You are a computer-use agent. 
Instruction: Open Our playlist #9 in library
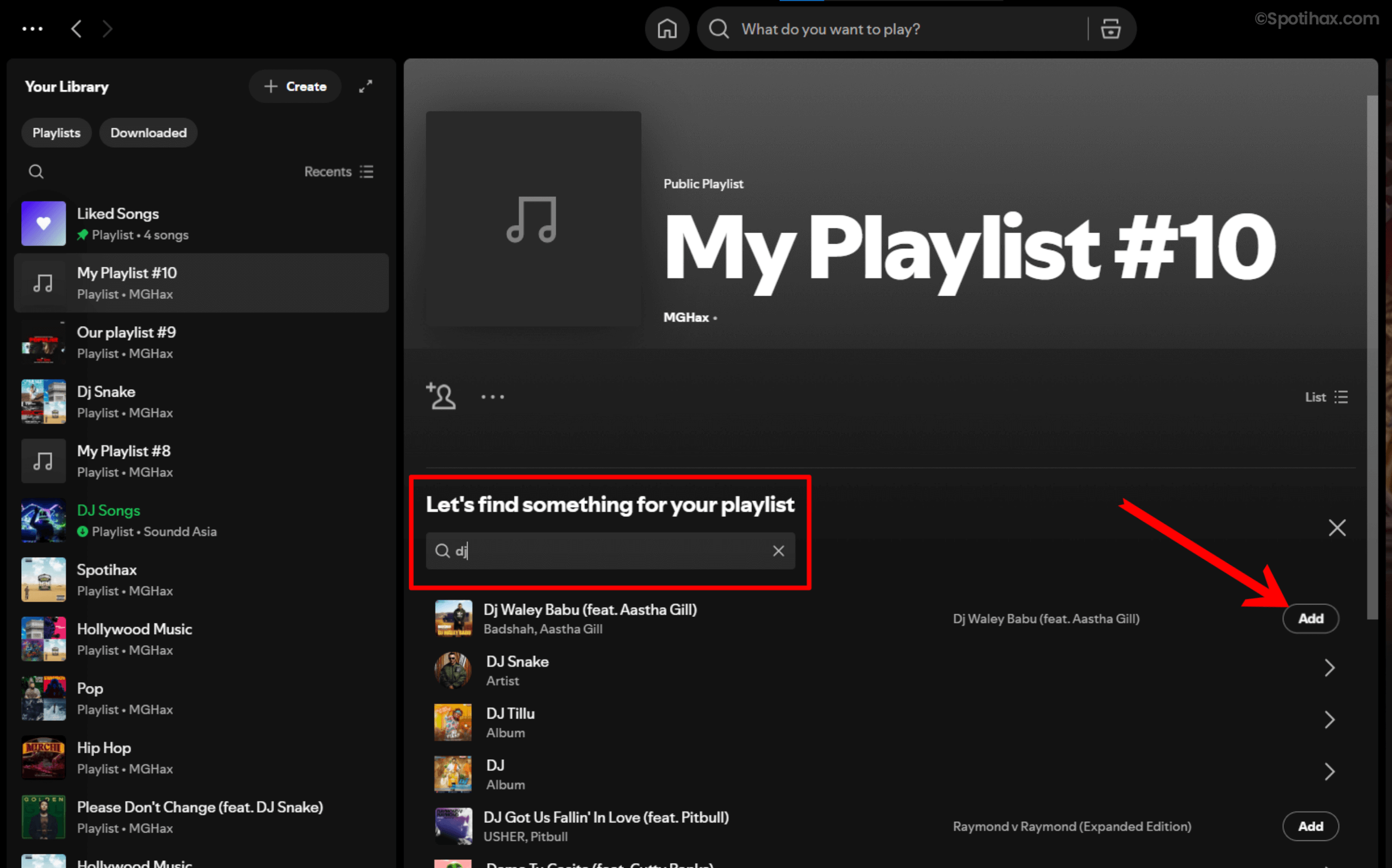202,343
